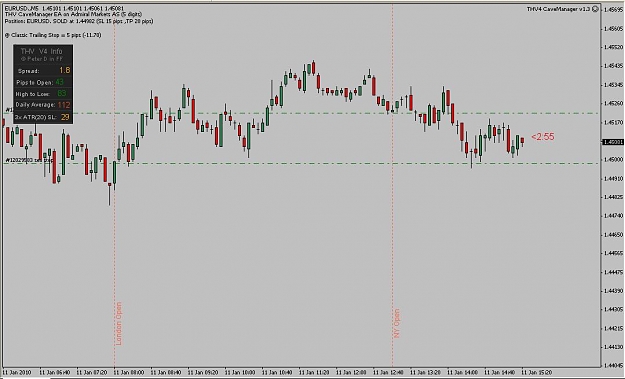Image resolution: width=625 pixels, height=379 pixels.
Task: Click the expert advisor smiley face icon
Action: tap(595, 9)
